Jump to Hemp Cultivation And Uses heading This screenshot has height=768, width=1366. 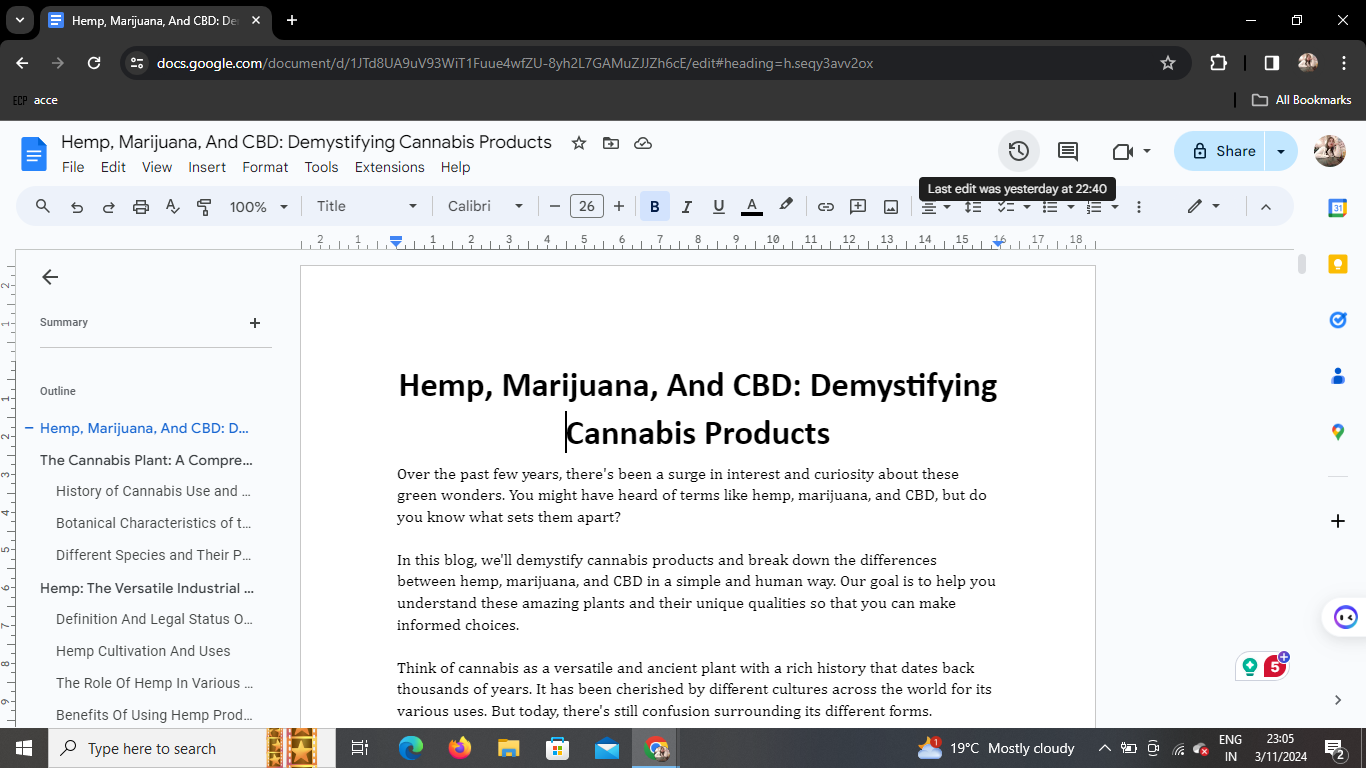click(x=143, y=651)
